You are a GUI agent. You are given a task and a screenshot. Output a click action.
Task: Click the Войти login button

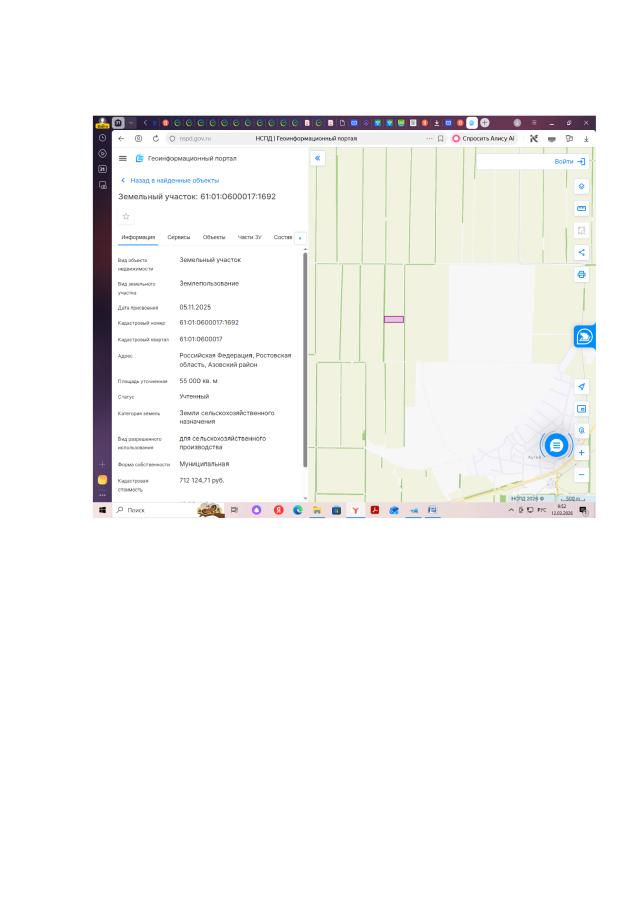click(570, 162)
